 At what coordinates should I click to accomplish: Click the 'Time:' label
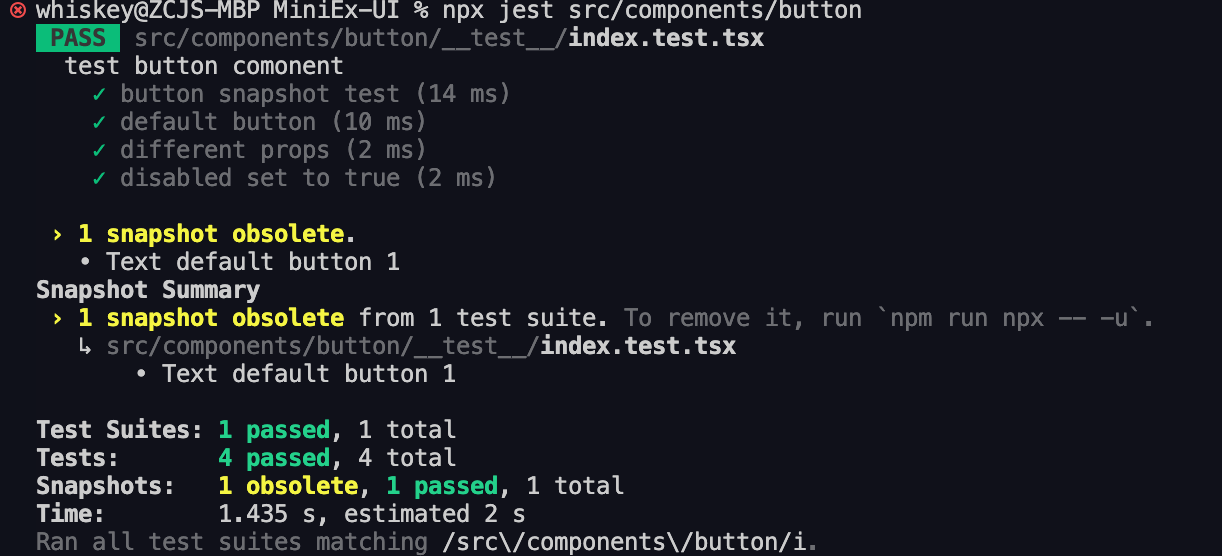pos(71,514)
